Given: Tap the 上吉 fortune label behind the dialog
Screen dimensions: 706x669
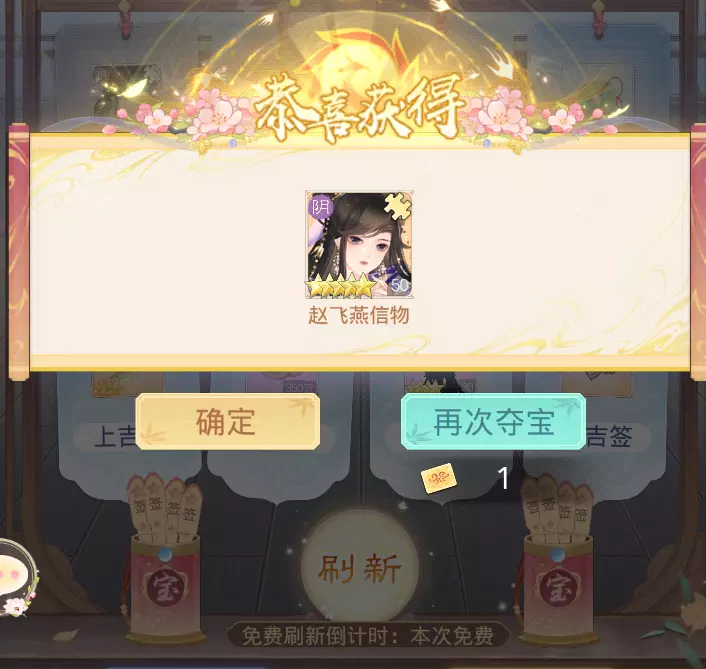Looking at the screenshot, I should click(x=114, y=437).
